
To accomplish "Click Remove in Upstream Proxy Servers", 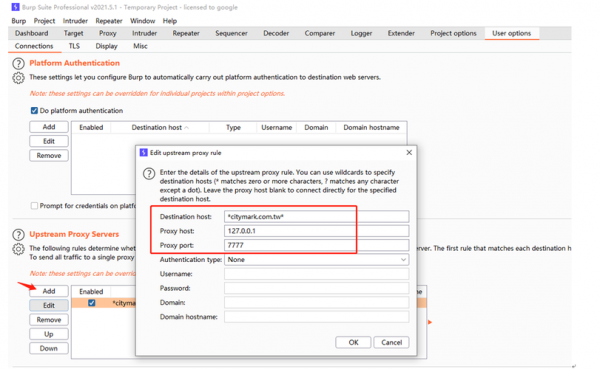I will (49, 320).
